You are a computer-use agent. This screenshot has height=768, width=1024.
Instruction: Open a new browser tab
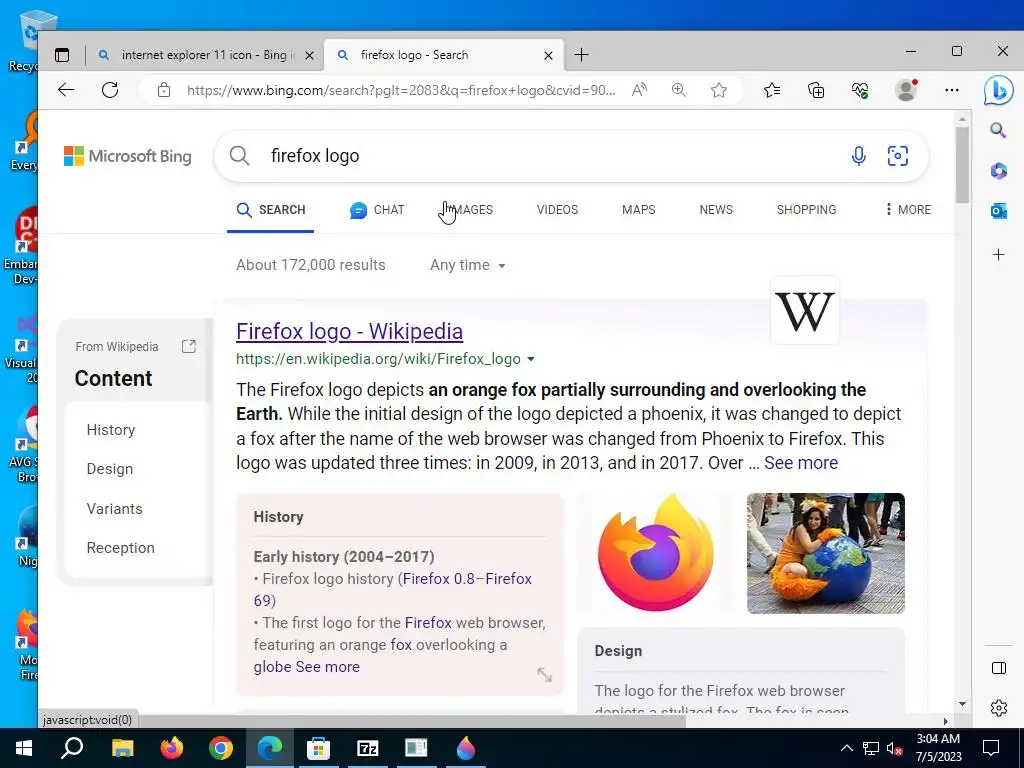coord(581,55)
